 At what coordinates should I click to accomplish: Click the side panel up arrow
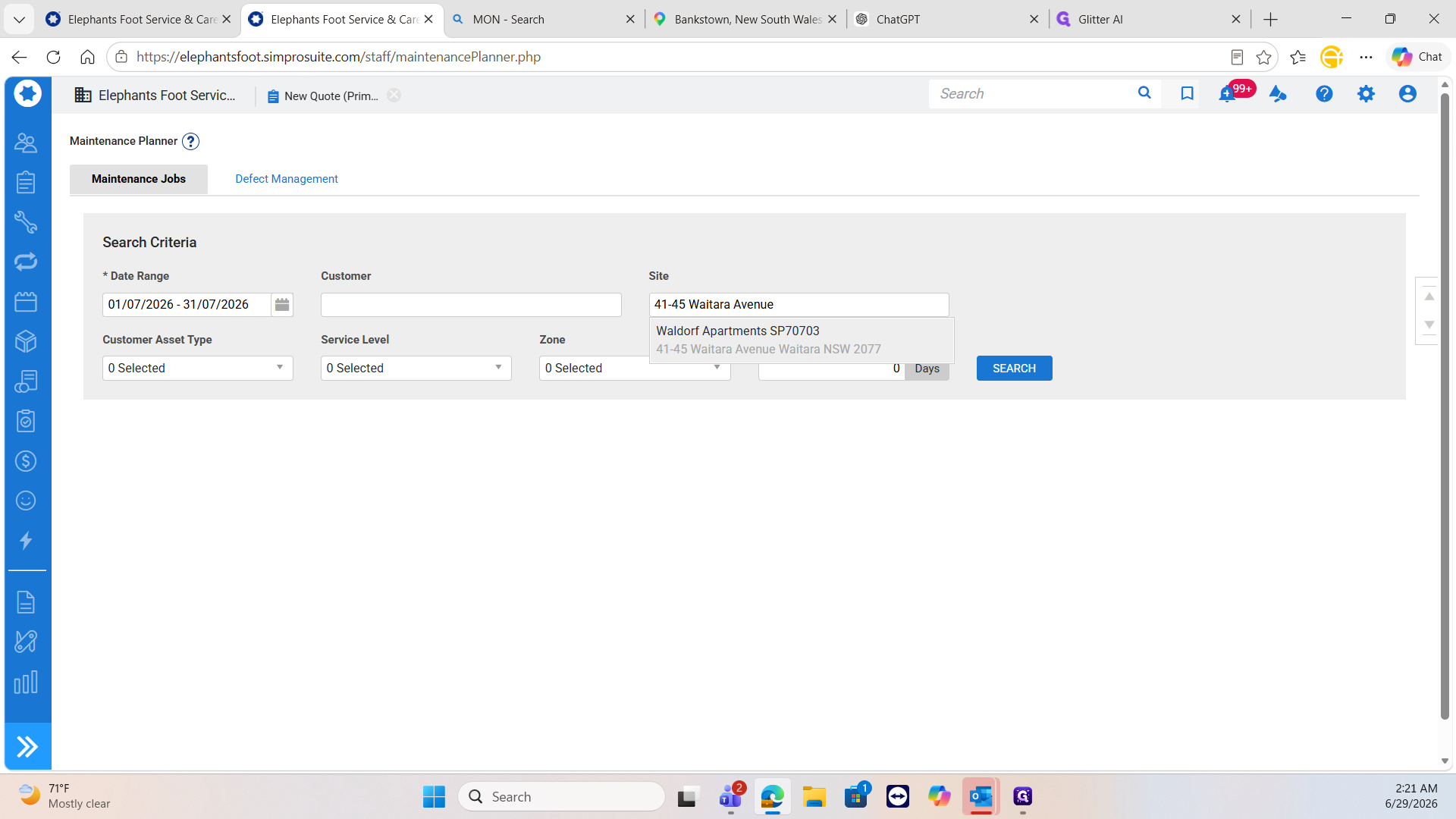[x=1429, y=297]
